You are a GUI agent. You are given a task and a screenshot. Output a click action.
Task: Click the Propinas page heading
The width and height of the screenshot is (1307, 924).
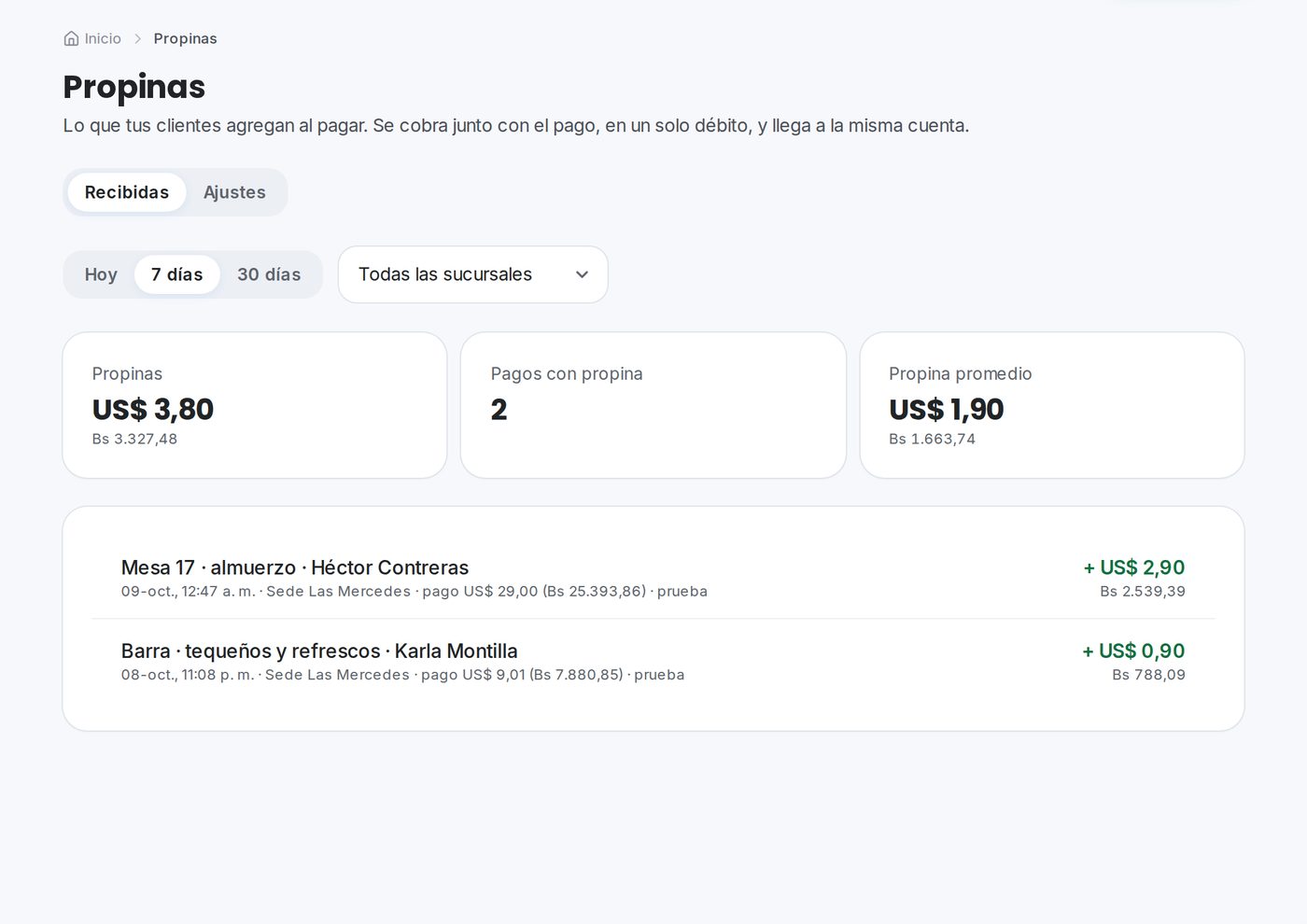click(134, 87)
